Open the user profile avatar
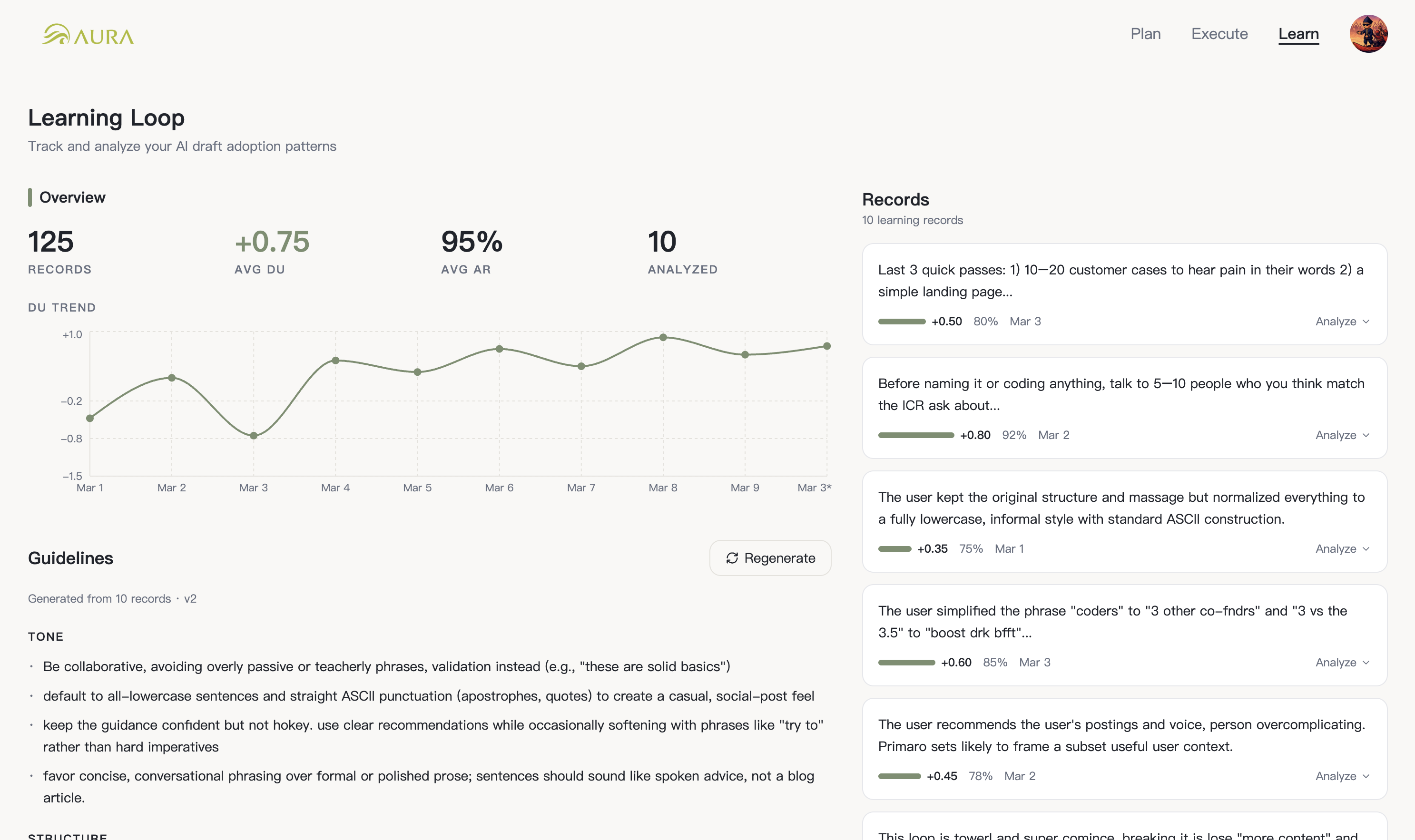This screenshot has height=840, width=1415. 1368,34
